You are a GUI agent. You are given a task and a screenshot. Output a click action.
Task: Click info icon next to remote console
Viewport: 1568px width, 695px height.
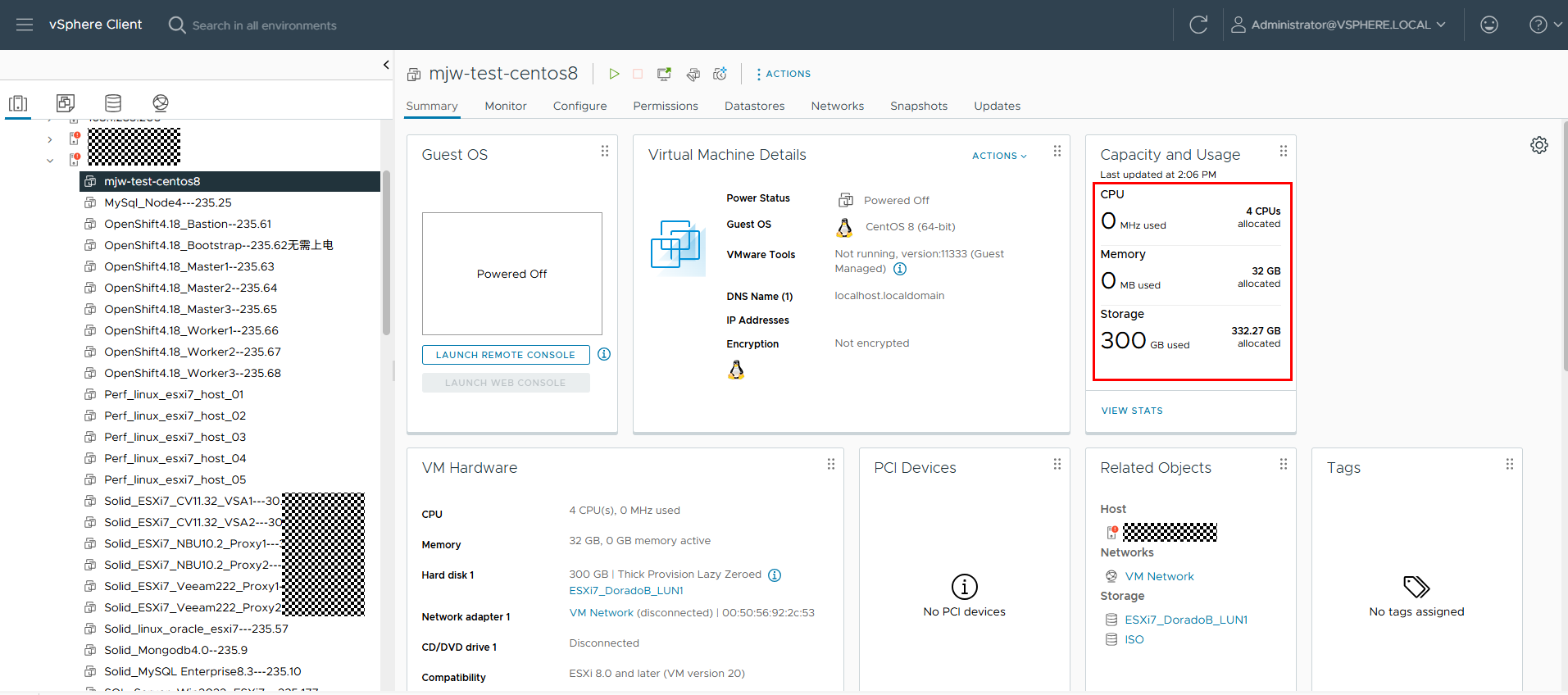604,354
